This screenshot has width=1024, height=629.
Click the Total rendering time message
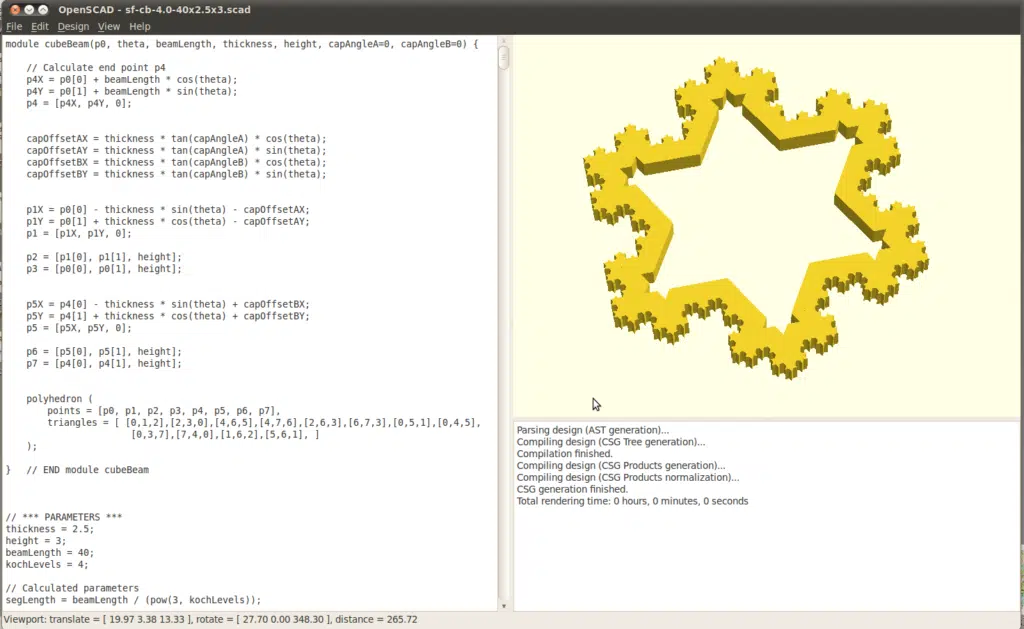click(630, 500)
